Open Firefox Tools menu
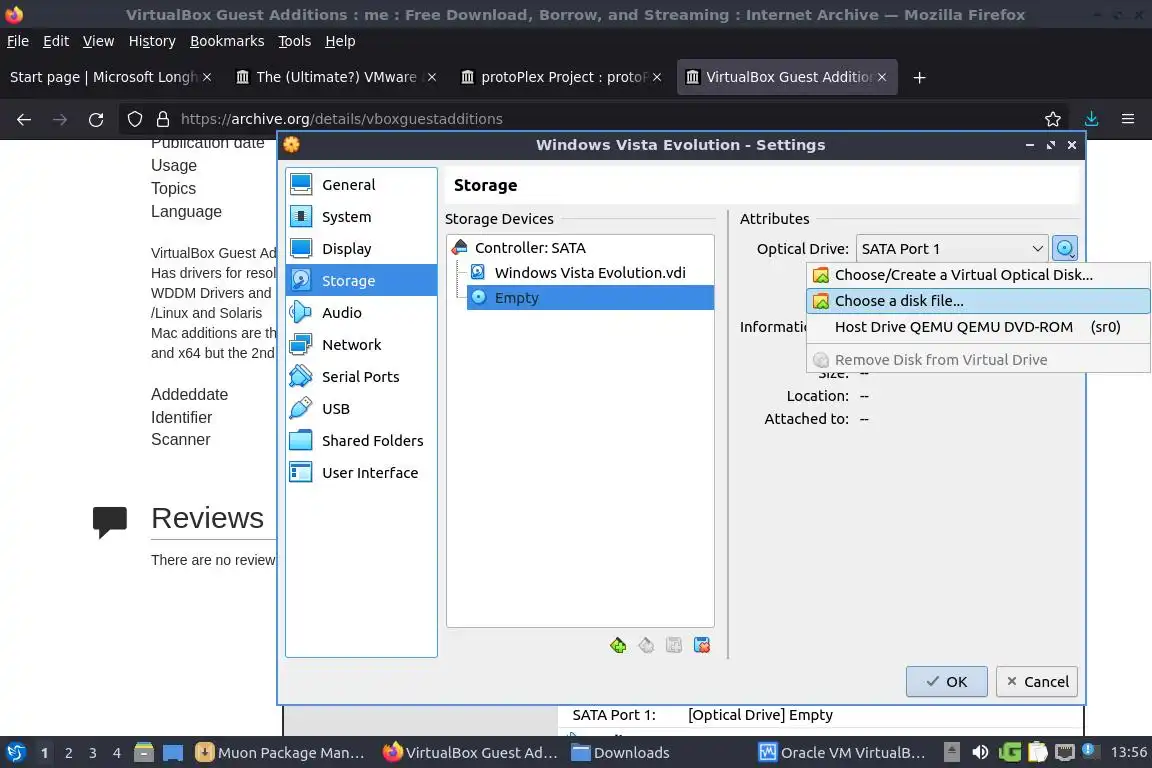Screen dimensions: 1152x768 [295, 41]
